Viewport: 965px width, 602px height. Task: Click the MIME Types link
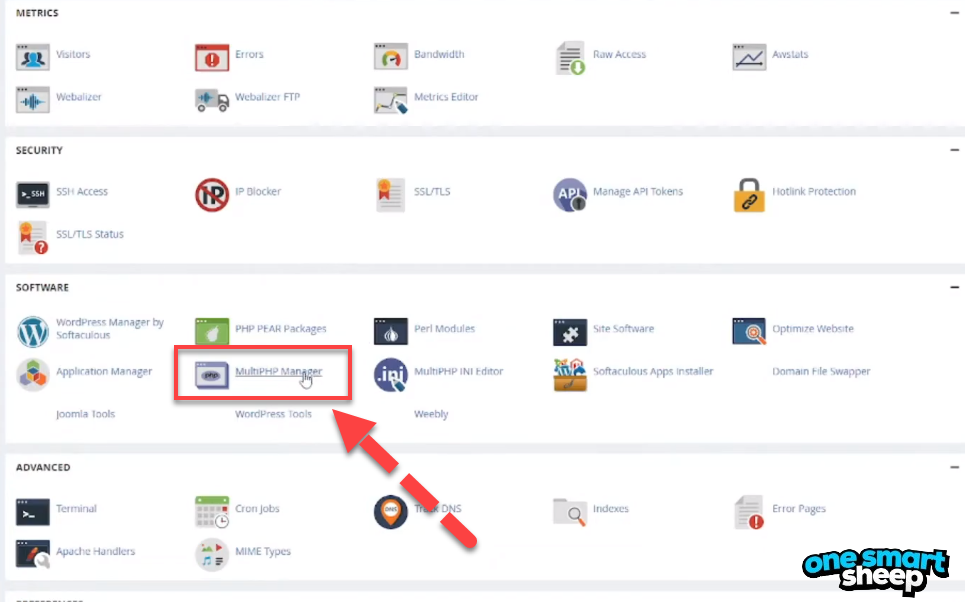coord(263,551)
